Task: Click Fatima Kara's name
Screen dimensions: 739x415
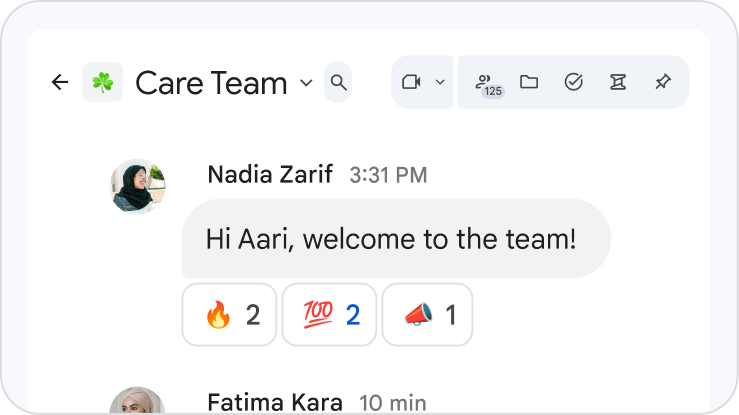Action: (275, 403)
